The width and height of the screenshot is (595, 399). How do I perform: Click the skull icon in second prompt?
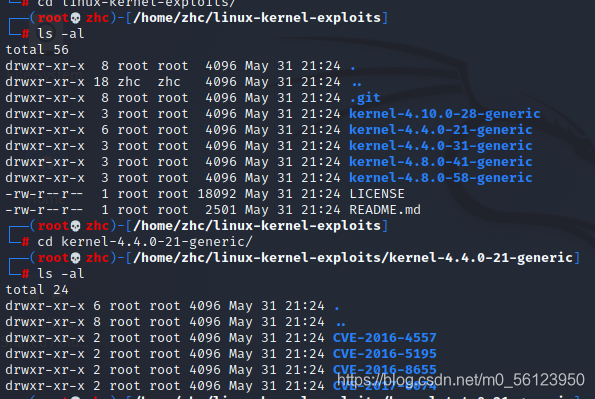click(x=76, y=226)
